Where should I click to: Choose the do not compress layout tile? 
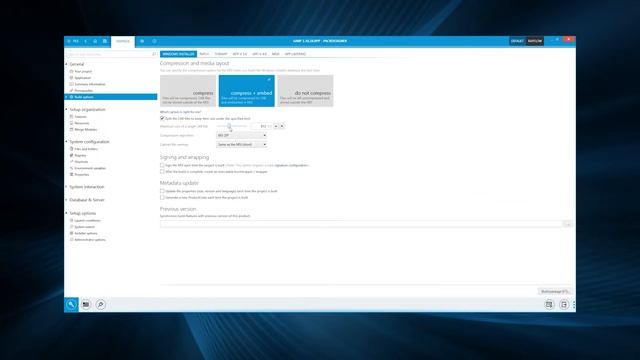point(305,91)
